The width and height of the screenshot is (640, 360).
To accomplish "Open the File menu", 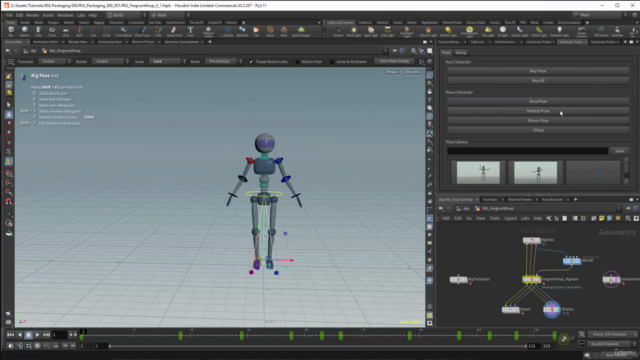I will 9,15.
